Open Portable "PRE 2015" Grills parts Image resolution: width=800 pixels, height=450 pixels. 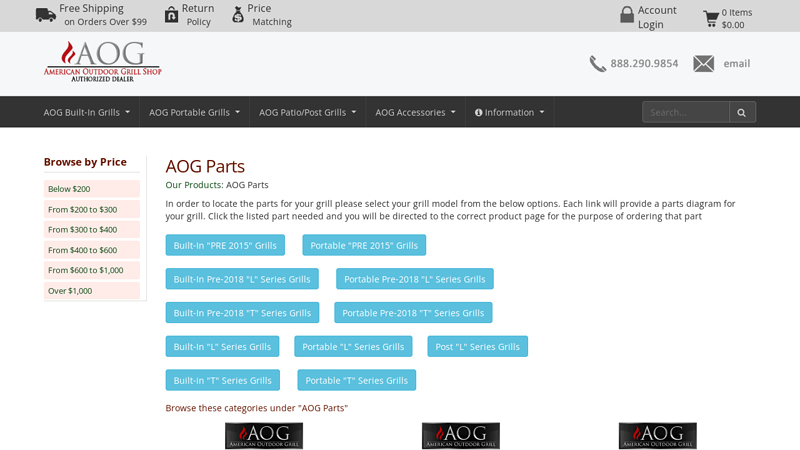pyautogui.click(x=364, y=245)
